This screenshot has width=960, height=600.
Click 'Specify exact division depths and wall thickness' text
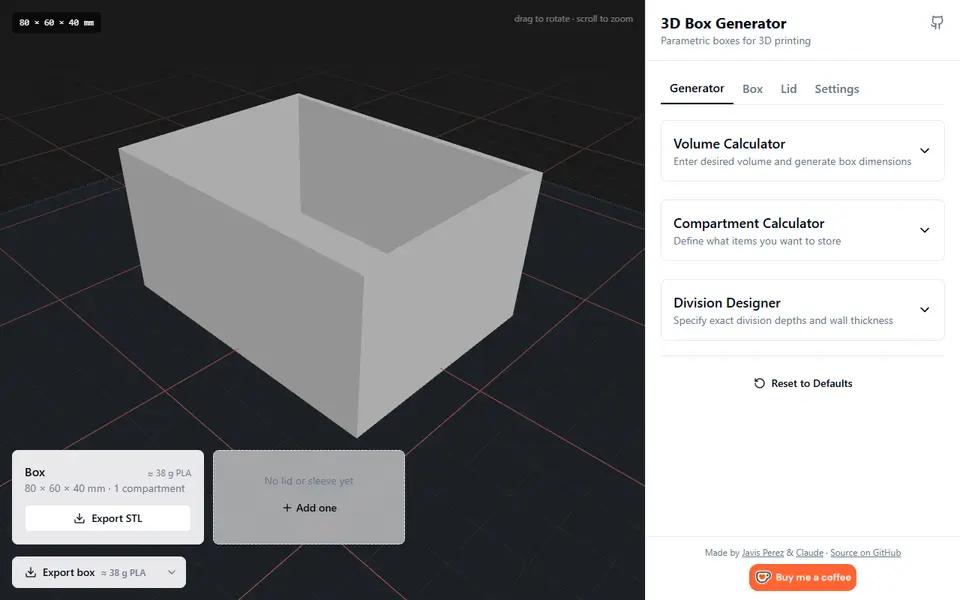[783, 321]
